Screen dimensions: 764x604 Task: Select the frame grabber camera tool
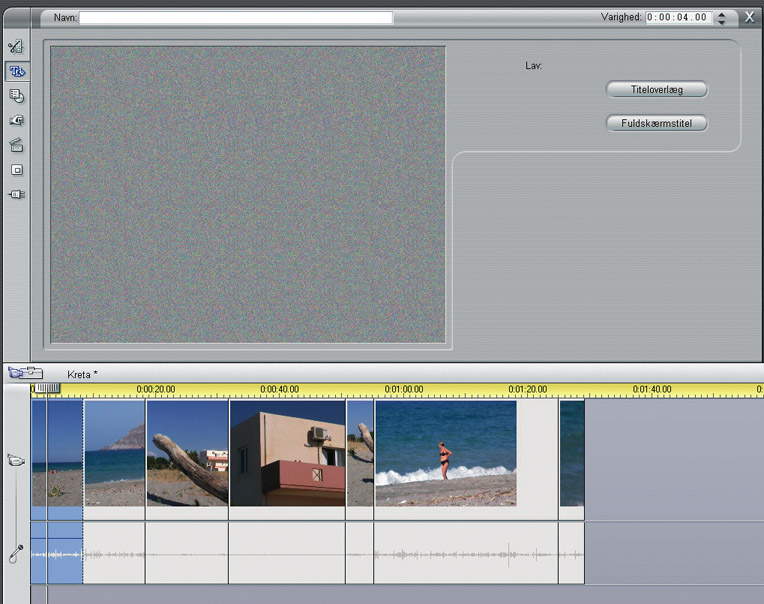pyautogui.click(x=16, y=121)
